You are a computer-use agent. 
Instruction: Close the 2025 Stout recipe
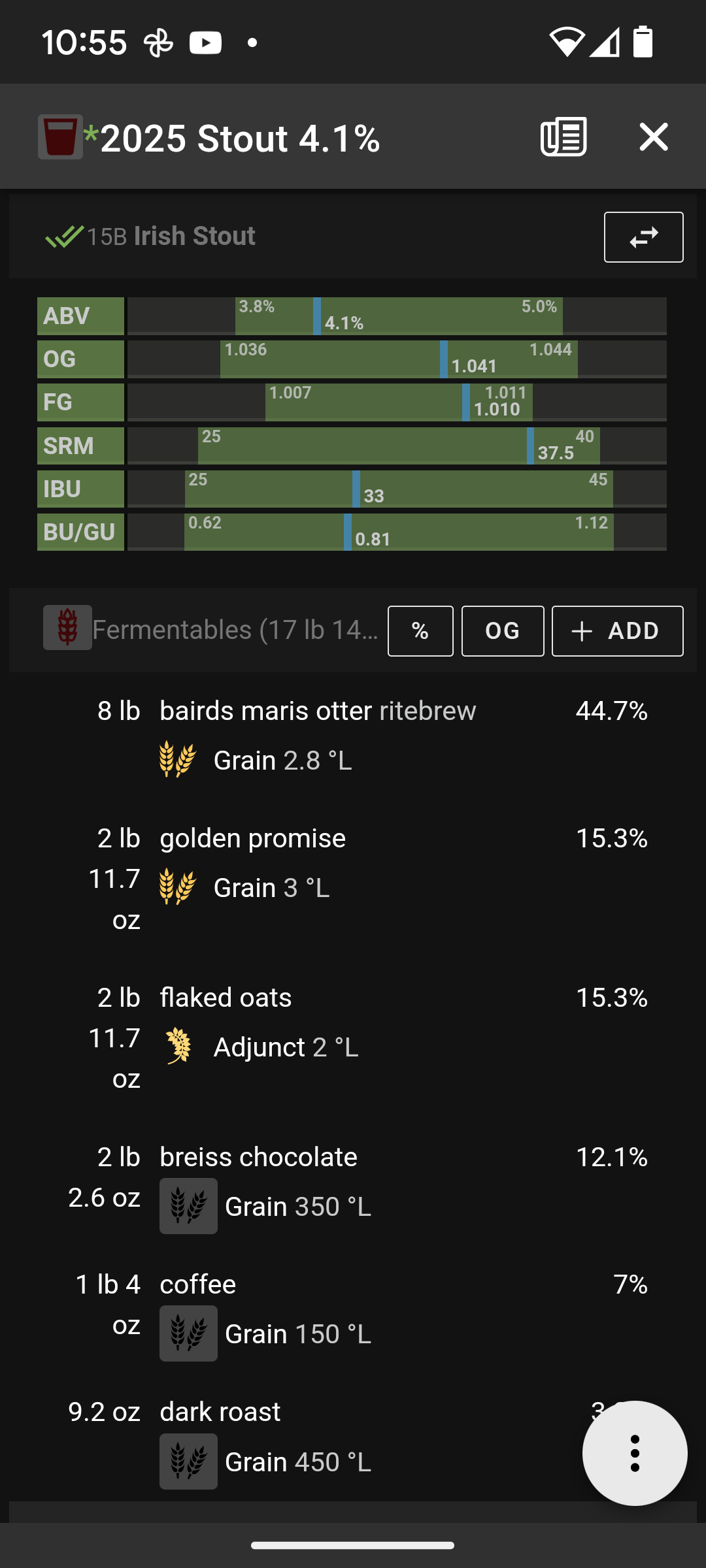coord(654,137)
